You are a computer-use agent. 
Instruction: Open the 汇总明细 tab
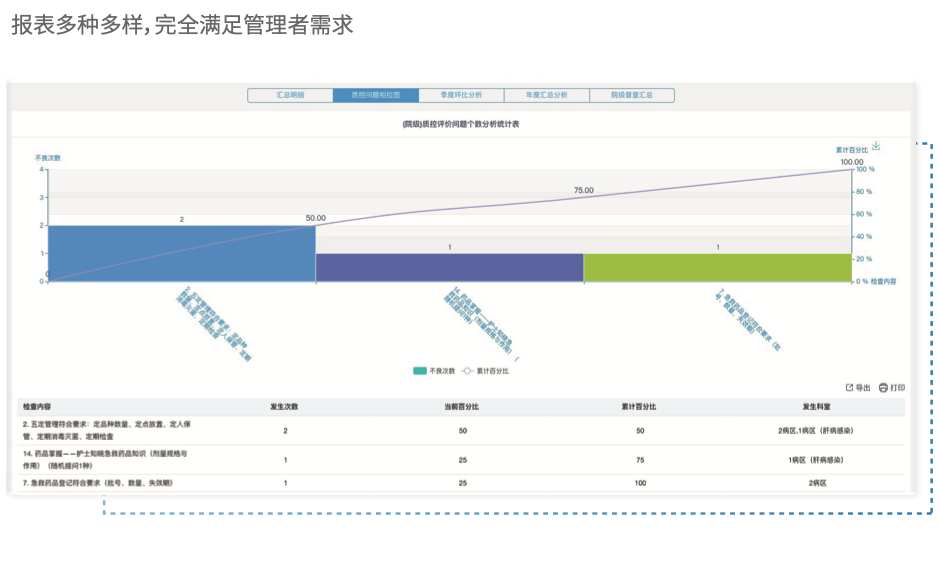[290, 95]
